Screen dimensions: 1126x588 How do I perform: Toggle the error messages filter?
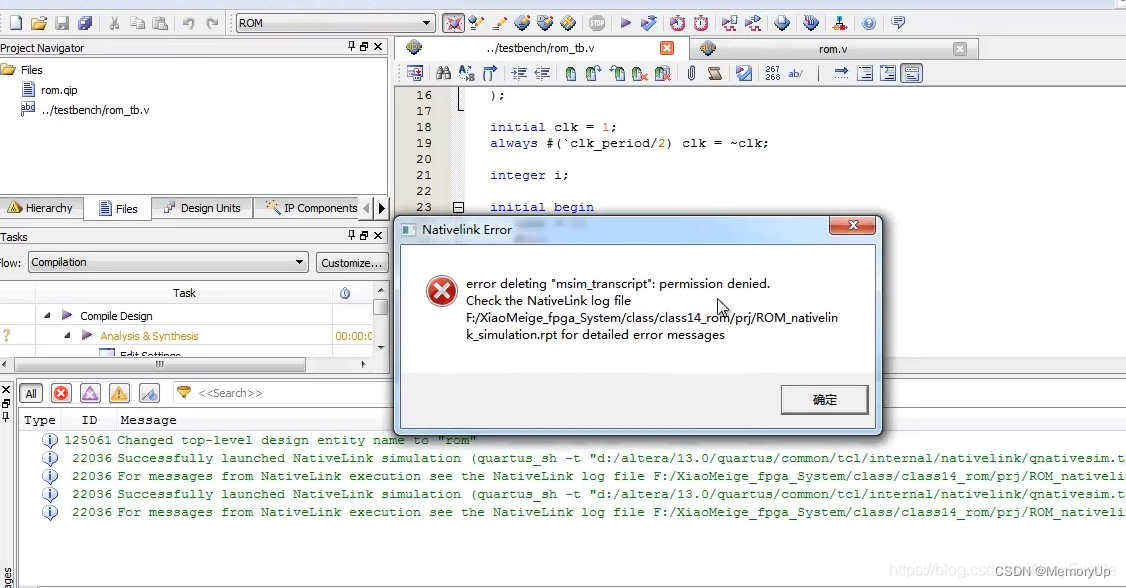click(60, 392)
